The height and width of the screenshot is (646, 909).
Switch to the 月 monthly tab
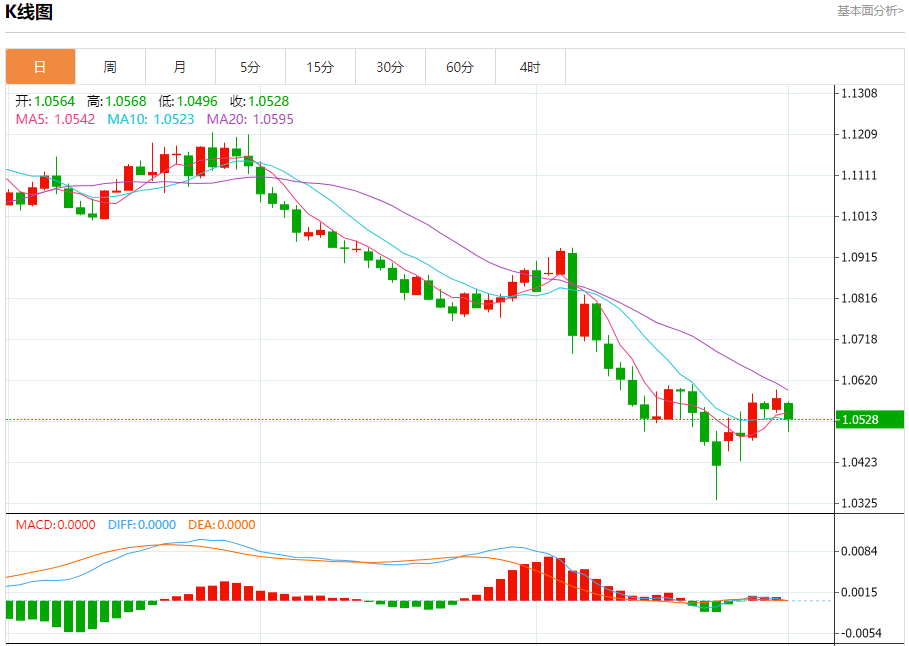point(180,67)
